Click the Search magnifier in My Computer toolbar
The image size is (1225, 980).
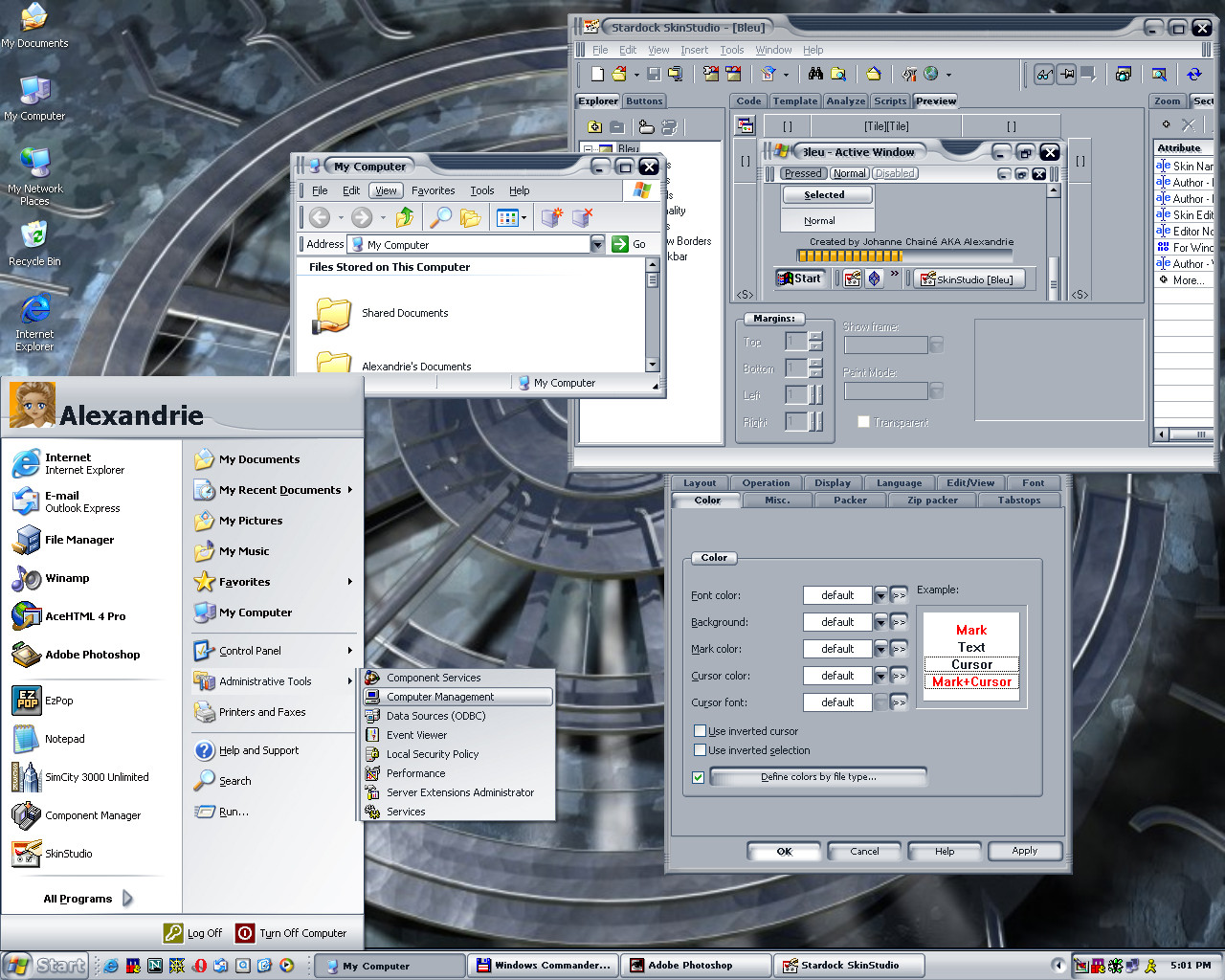click(440, 217)
